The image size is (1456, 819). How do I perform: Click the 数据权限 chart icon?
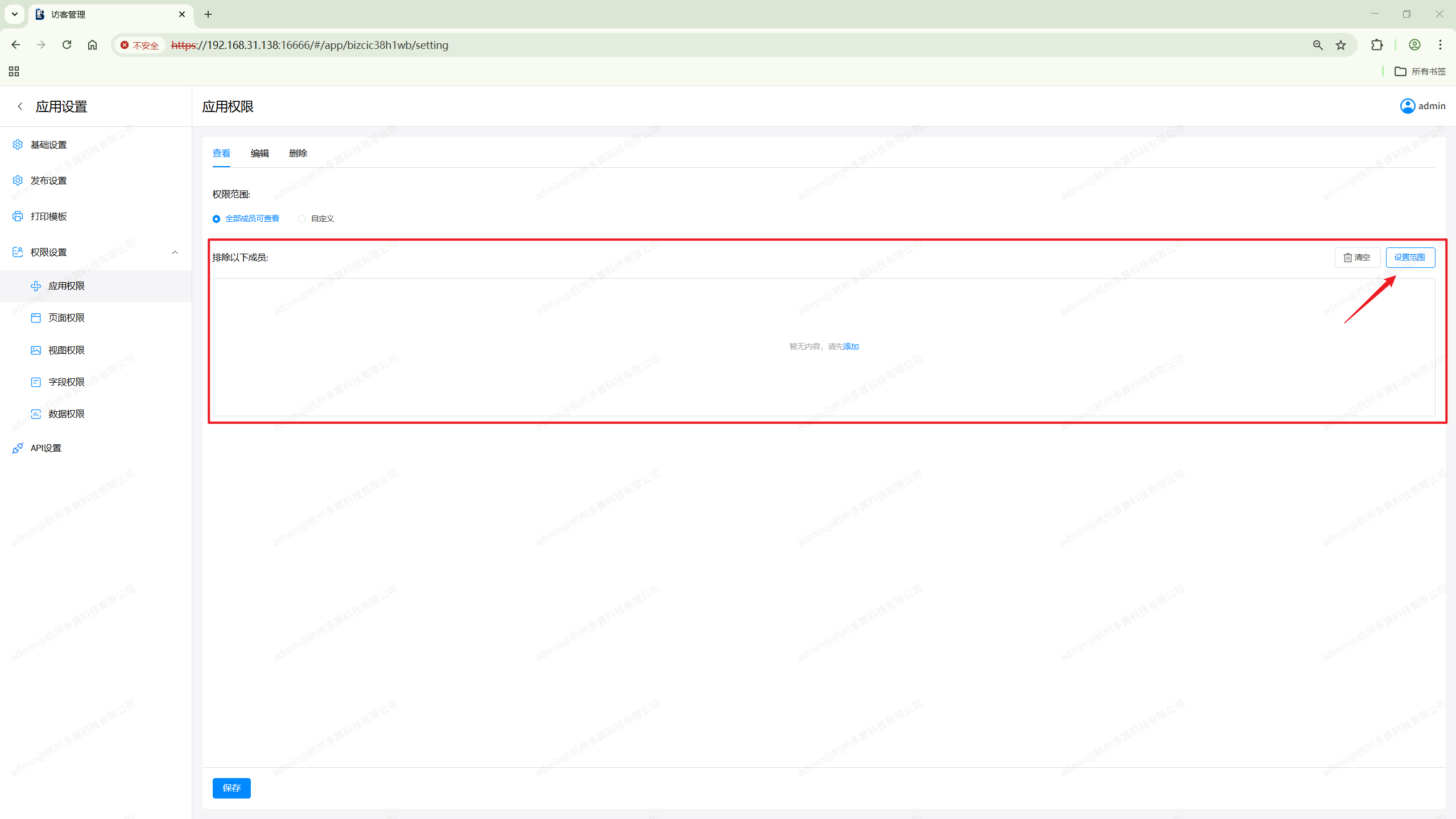pyautogui.click(x=36, y=414)
